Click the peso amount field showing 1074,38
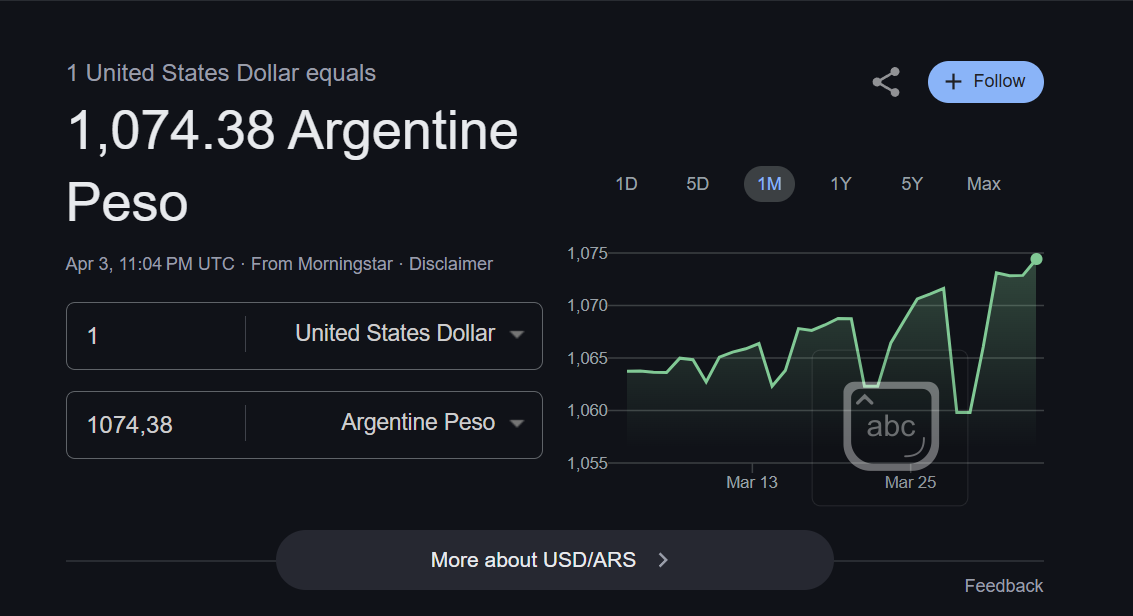This screenshot has height=616, width=1133. tap(155, 425)
